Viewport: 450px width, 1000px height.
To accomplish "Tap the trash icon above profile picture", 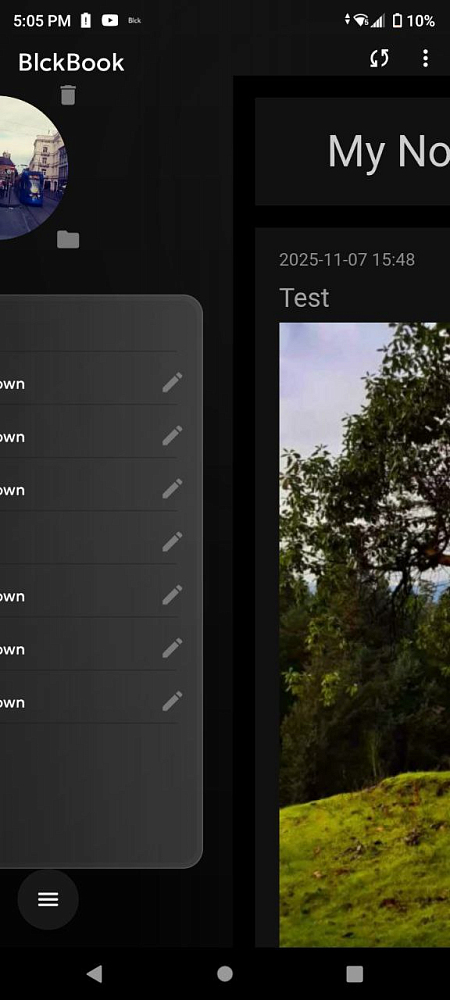I will 68,95.
